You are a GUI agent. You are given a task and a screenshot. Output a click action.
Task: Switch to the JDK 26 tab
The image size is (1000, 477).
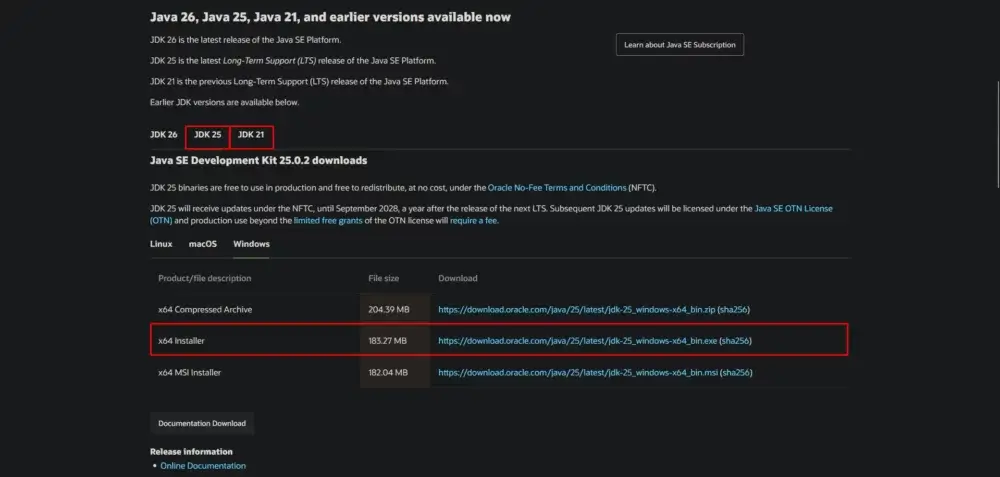click(163, 134)
